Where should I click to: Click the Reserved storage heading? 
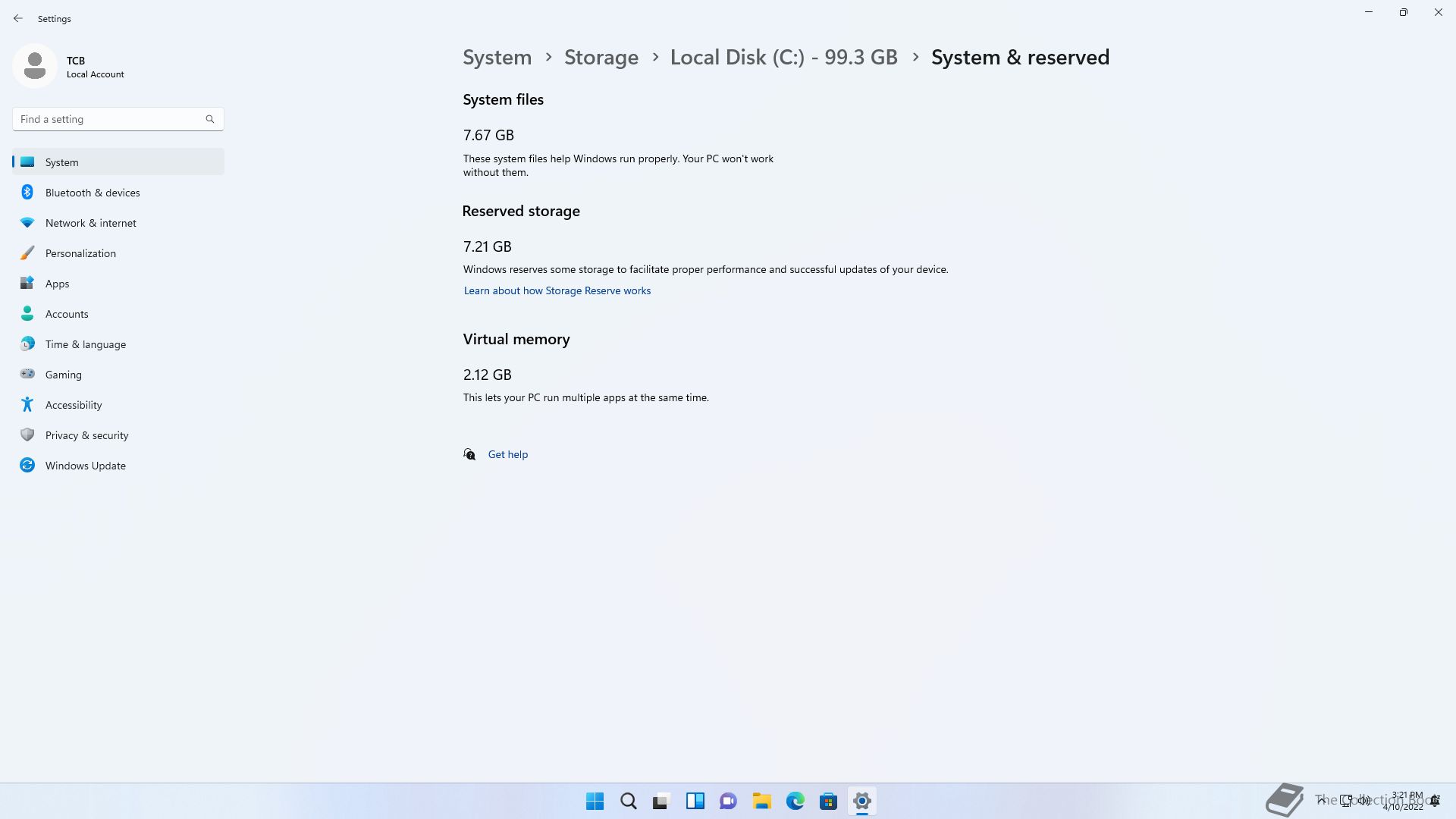[x=521, y=211]
